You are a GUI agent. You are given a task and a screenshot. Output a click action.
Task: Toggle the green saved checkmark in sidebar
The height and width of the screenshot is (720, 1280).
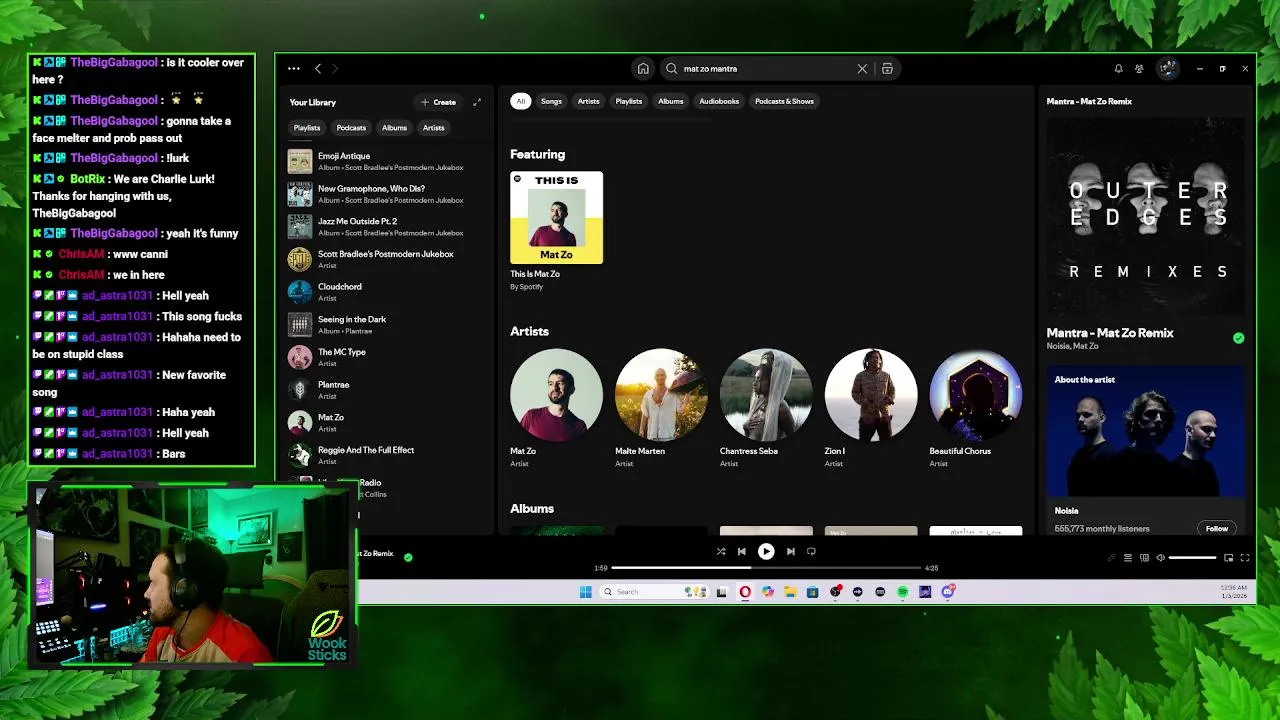(x=1238, y=338)
